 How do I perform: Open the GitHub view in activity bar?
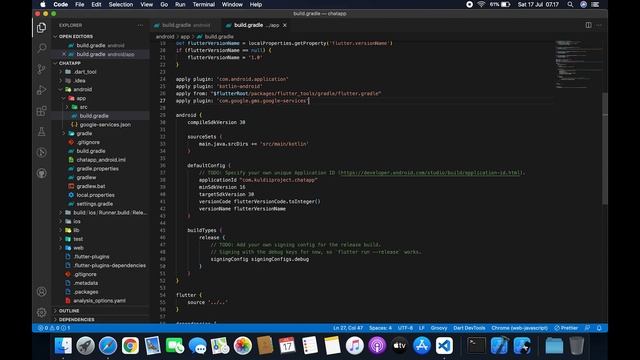42,173
